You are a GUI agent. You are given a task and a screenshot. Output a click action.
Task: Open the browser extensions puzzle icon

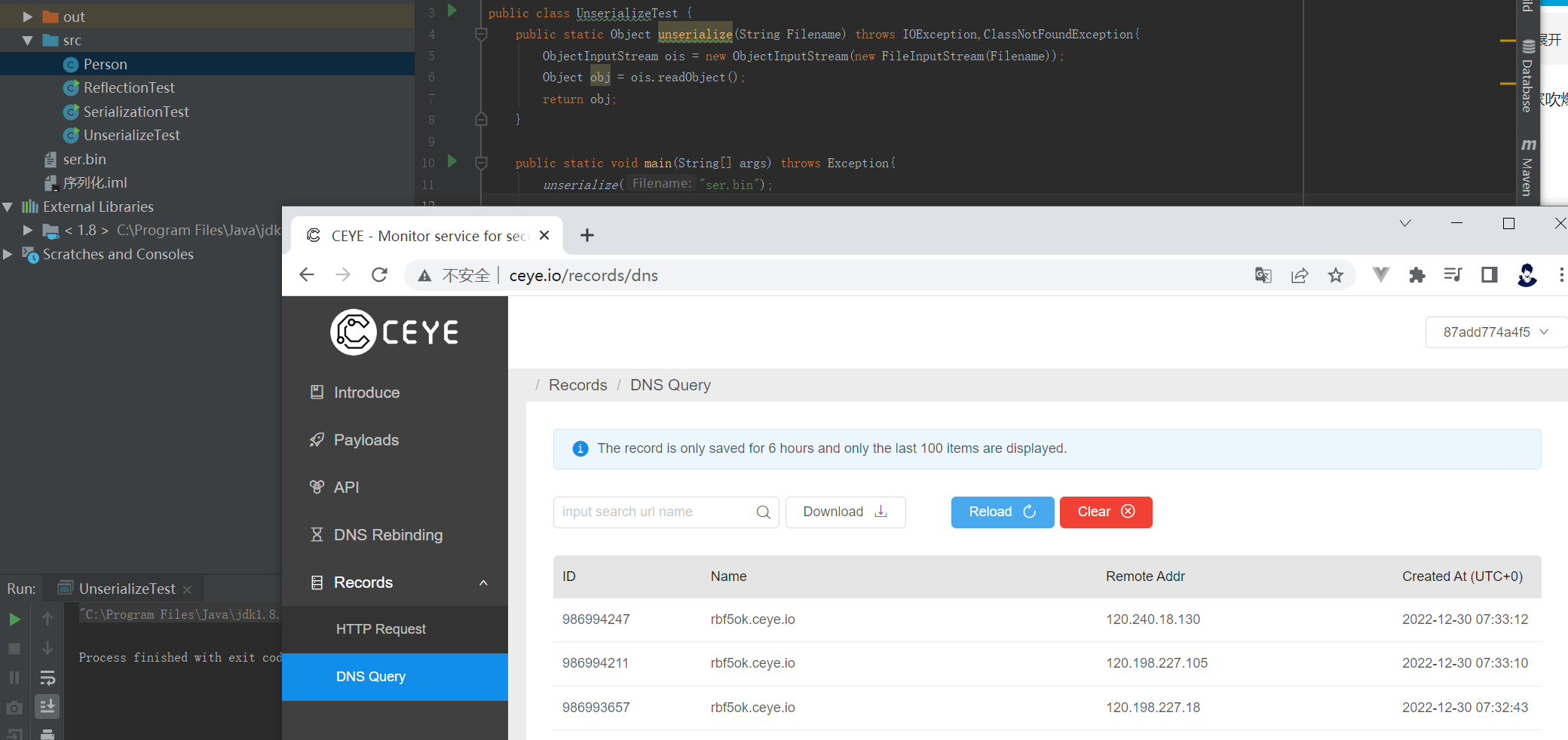click(x=1416, y=275)
